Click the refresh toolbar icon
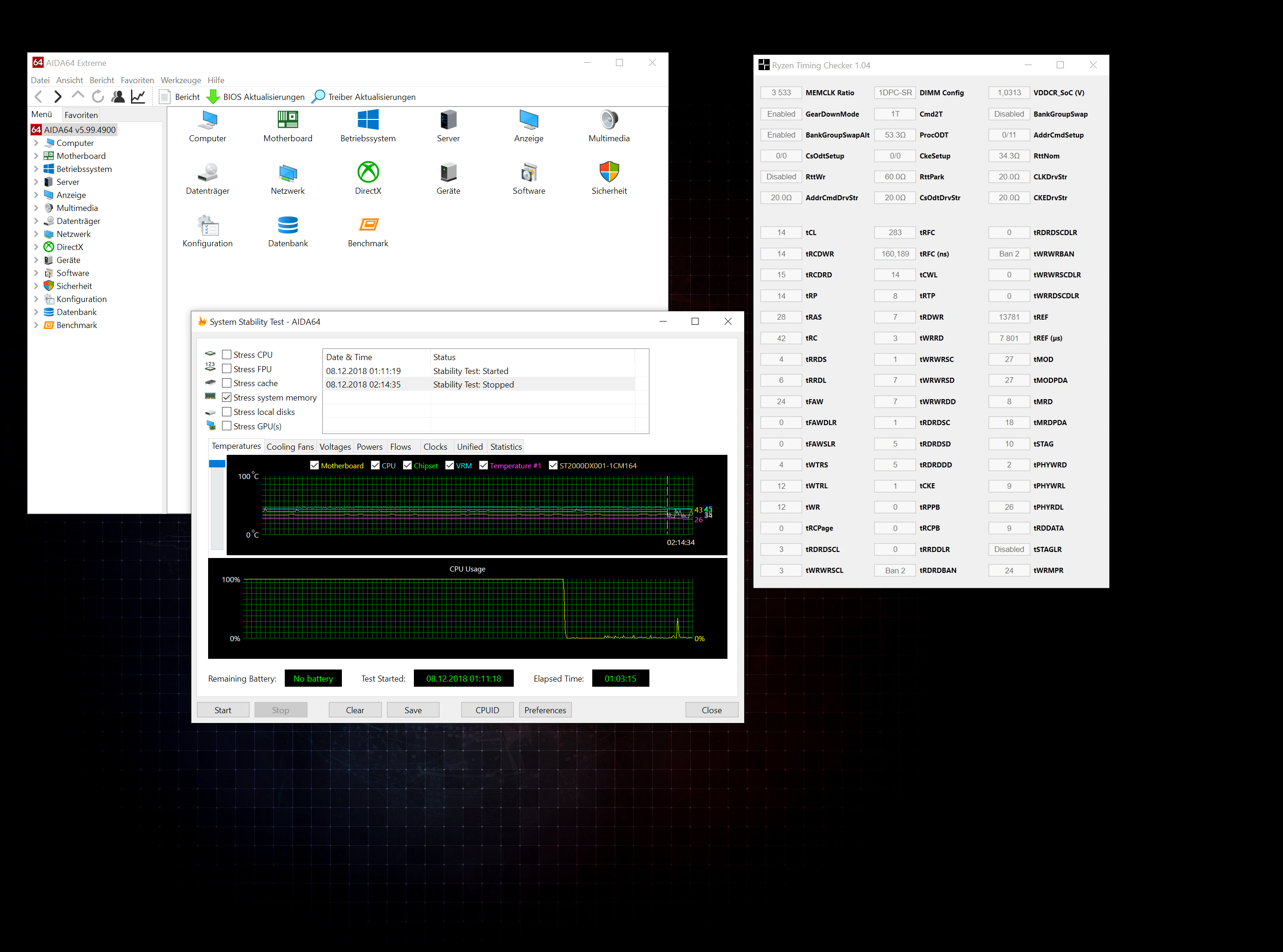Viewport: 1283px width, 952px height. 98,97
